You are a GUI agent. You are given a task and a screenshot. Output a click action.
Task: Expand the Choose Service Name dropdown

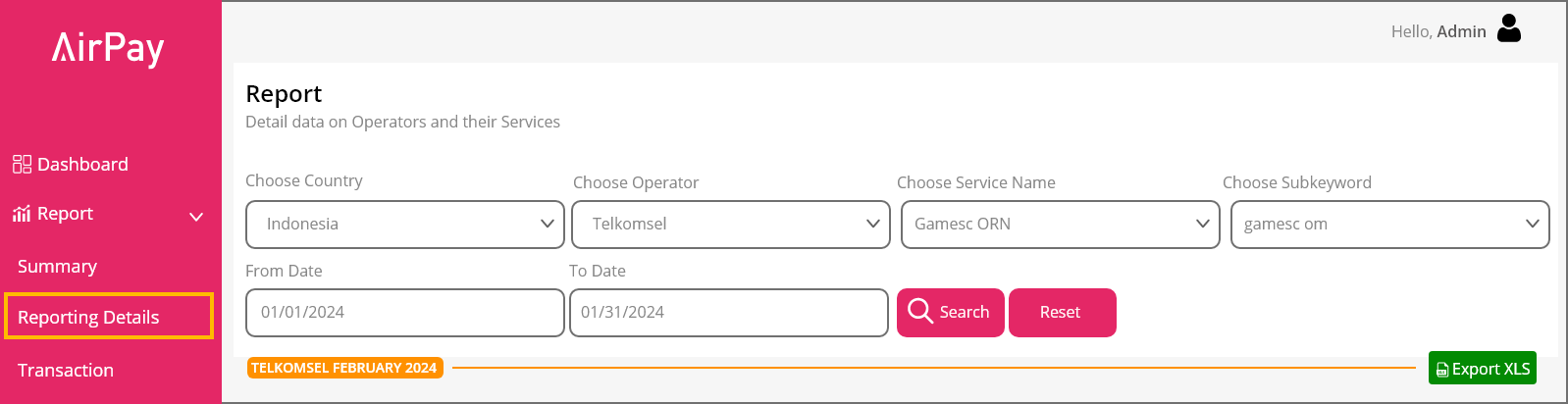point(1061,225)
